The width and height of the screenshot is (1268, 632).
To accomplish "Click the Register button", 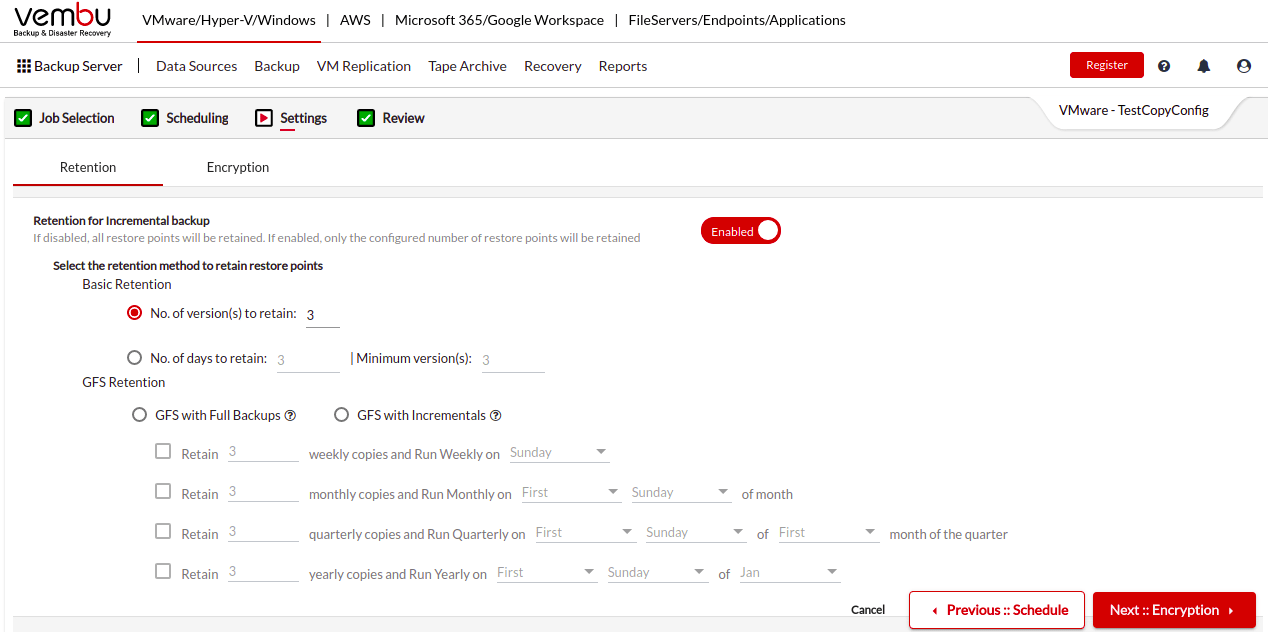I will 1107,65.
